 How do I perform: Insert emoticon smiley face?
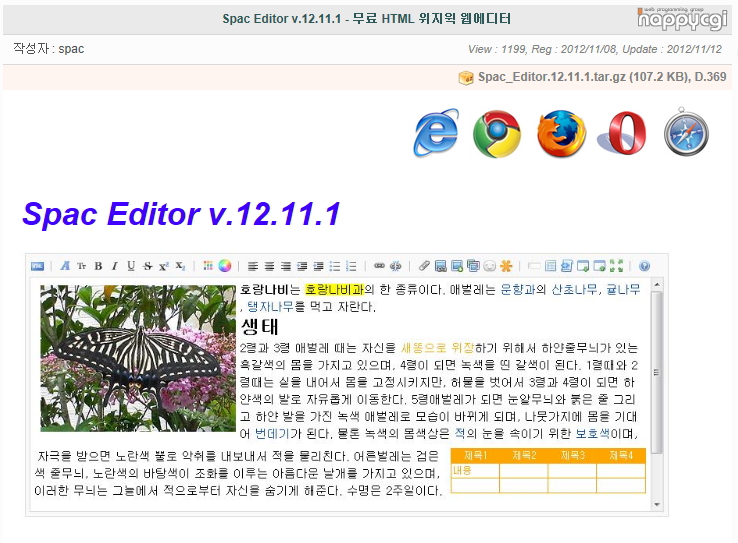[489, 266]
